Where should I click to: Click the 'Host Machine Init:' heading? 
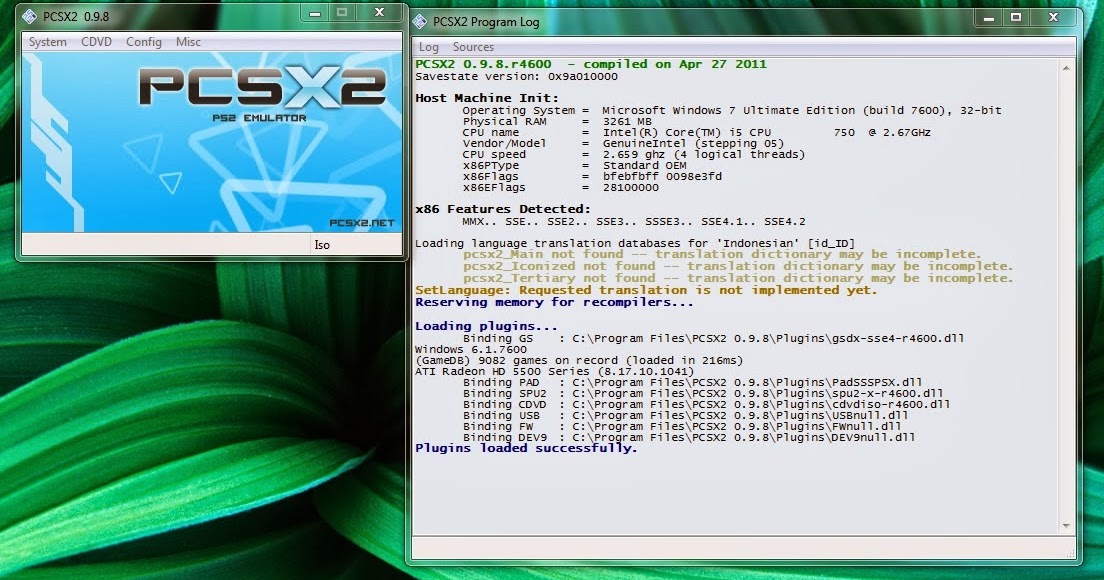[487, 98]
